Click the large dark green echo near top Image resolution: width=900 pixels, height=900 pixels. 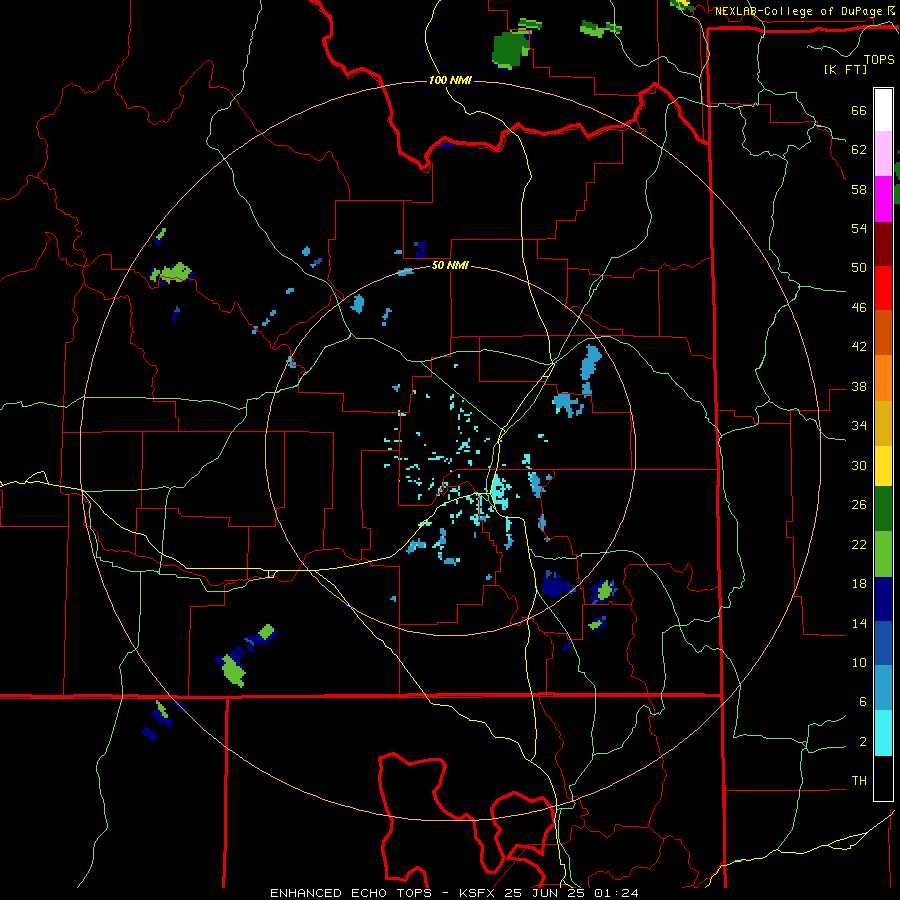click(510, 51)
